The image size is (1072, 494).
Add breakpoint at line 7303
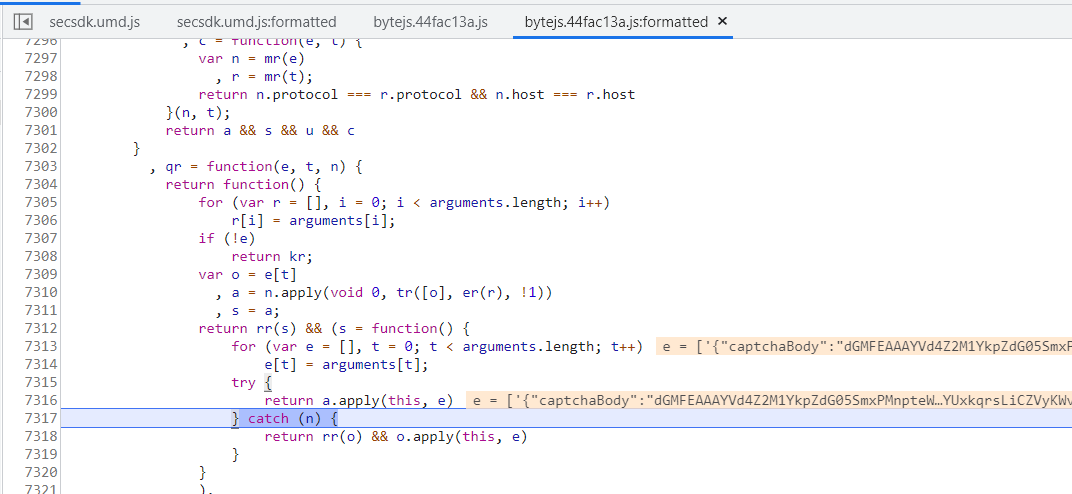tap(40, 166)
